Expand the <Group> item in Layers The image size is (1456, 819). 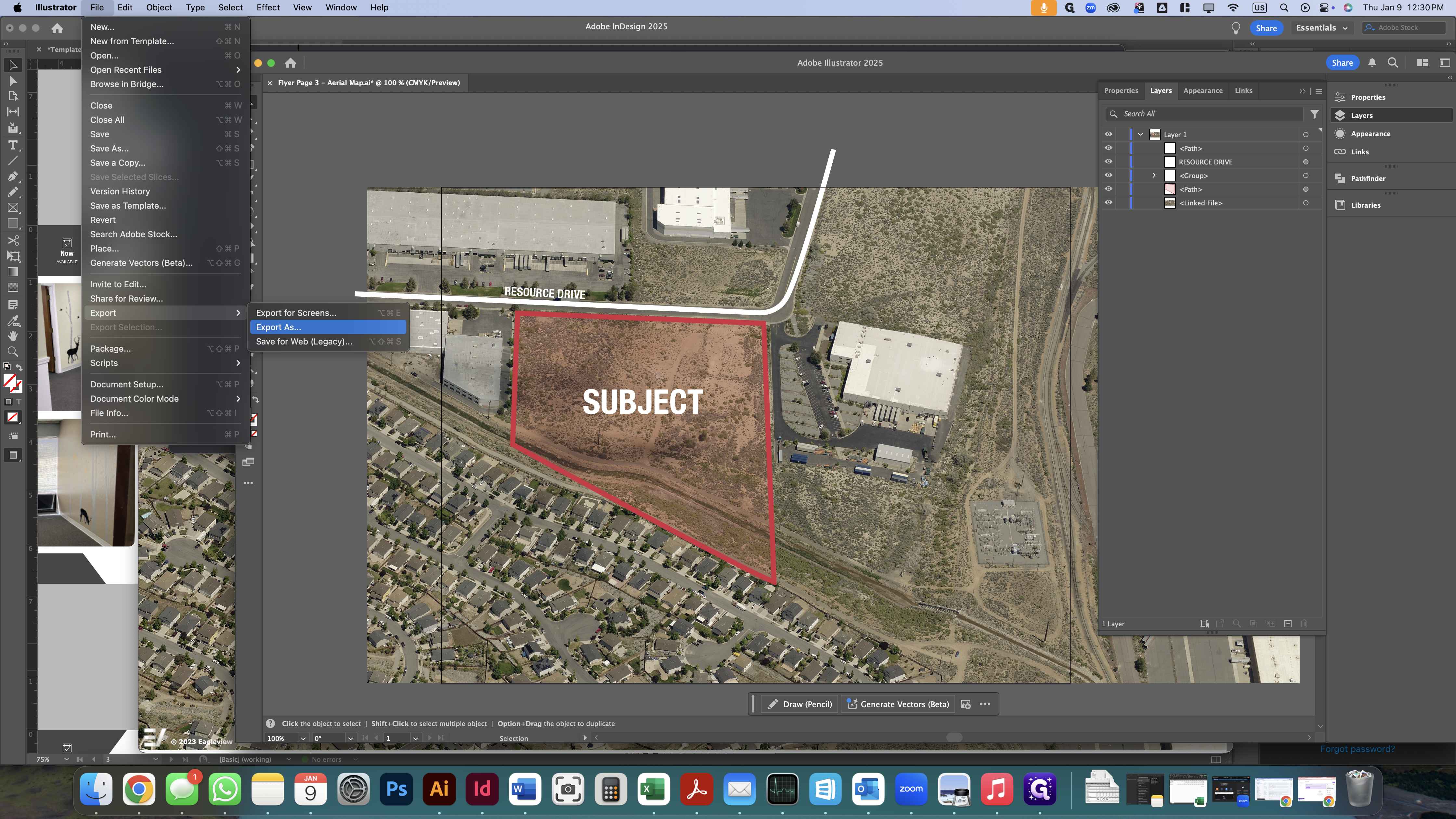pyautogui.click(x=1154, y=175)
